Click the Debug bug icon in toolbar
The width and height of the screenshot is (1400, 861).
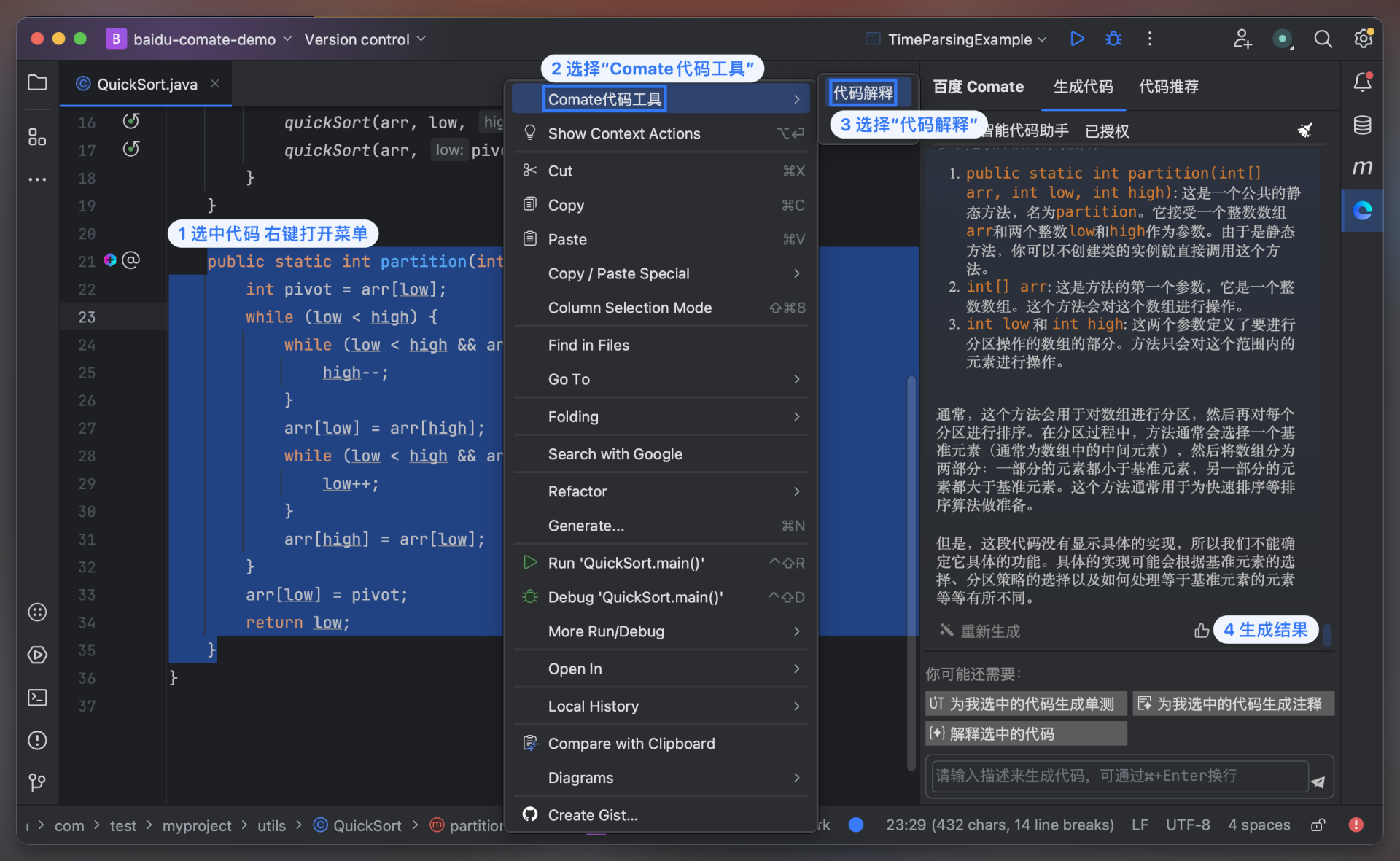pos(1113,39)
